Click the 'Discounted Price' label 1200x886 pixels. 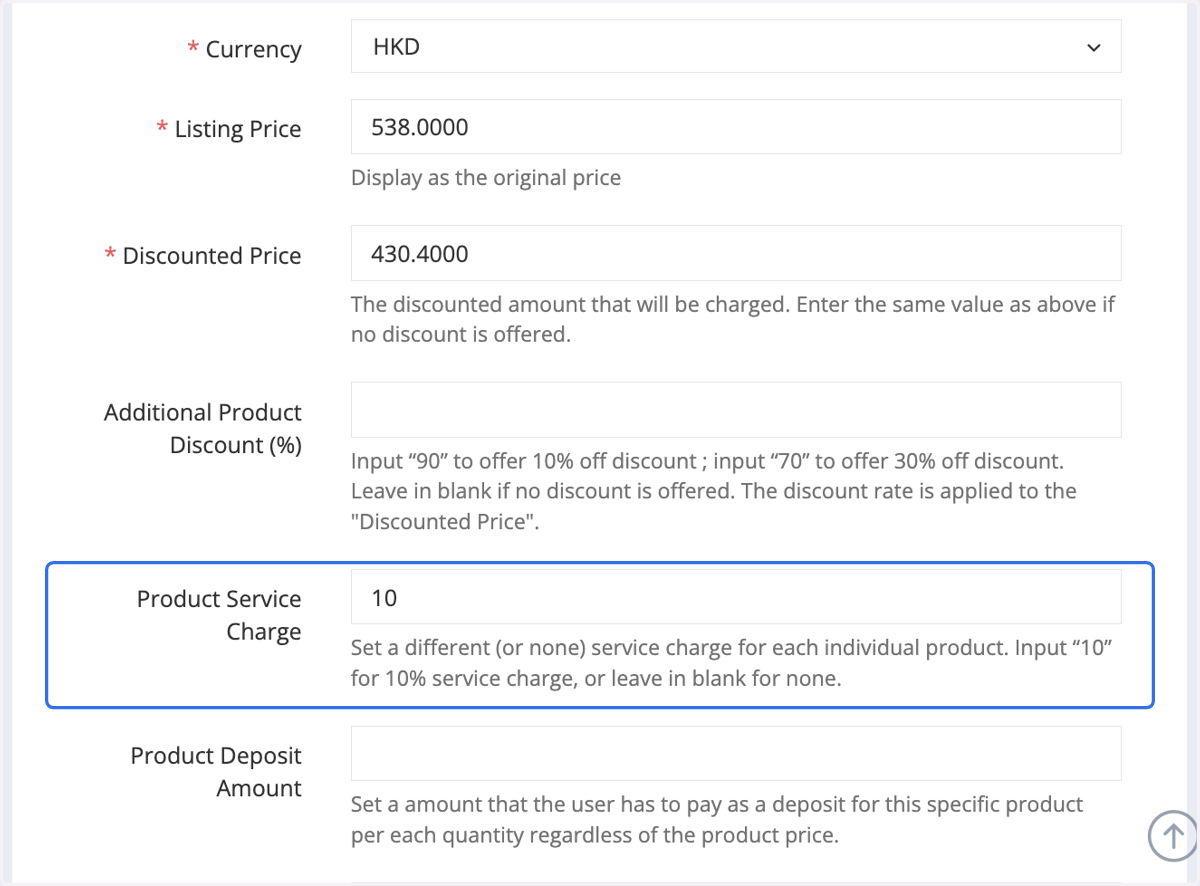coord(212,256)
